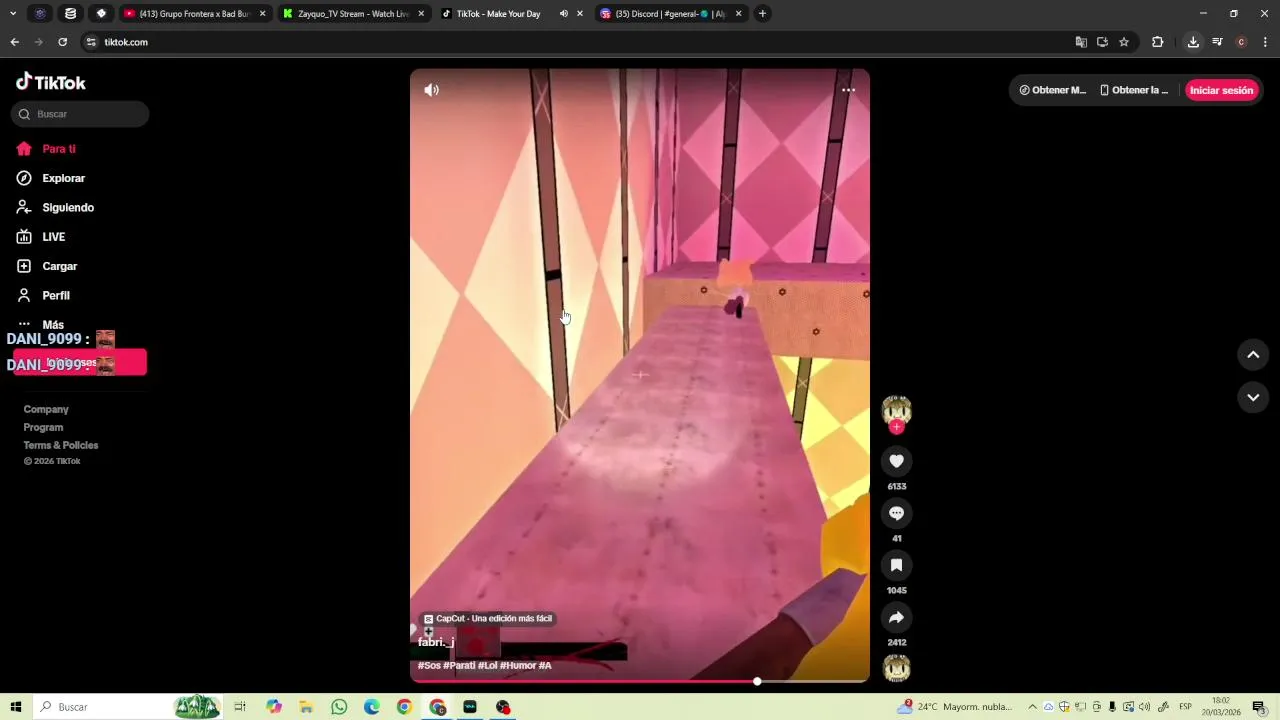Switch to Discord #general tab
The width and height of the screenshot is (1280, 720).
tap(671, 14)
